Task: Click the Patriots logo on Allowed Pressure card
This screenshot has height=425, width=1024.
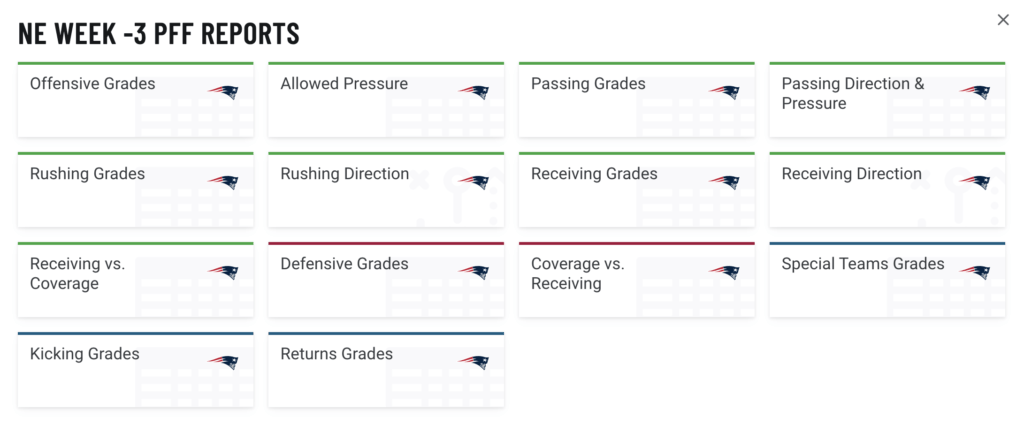Action: (x=474, y=92)
